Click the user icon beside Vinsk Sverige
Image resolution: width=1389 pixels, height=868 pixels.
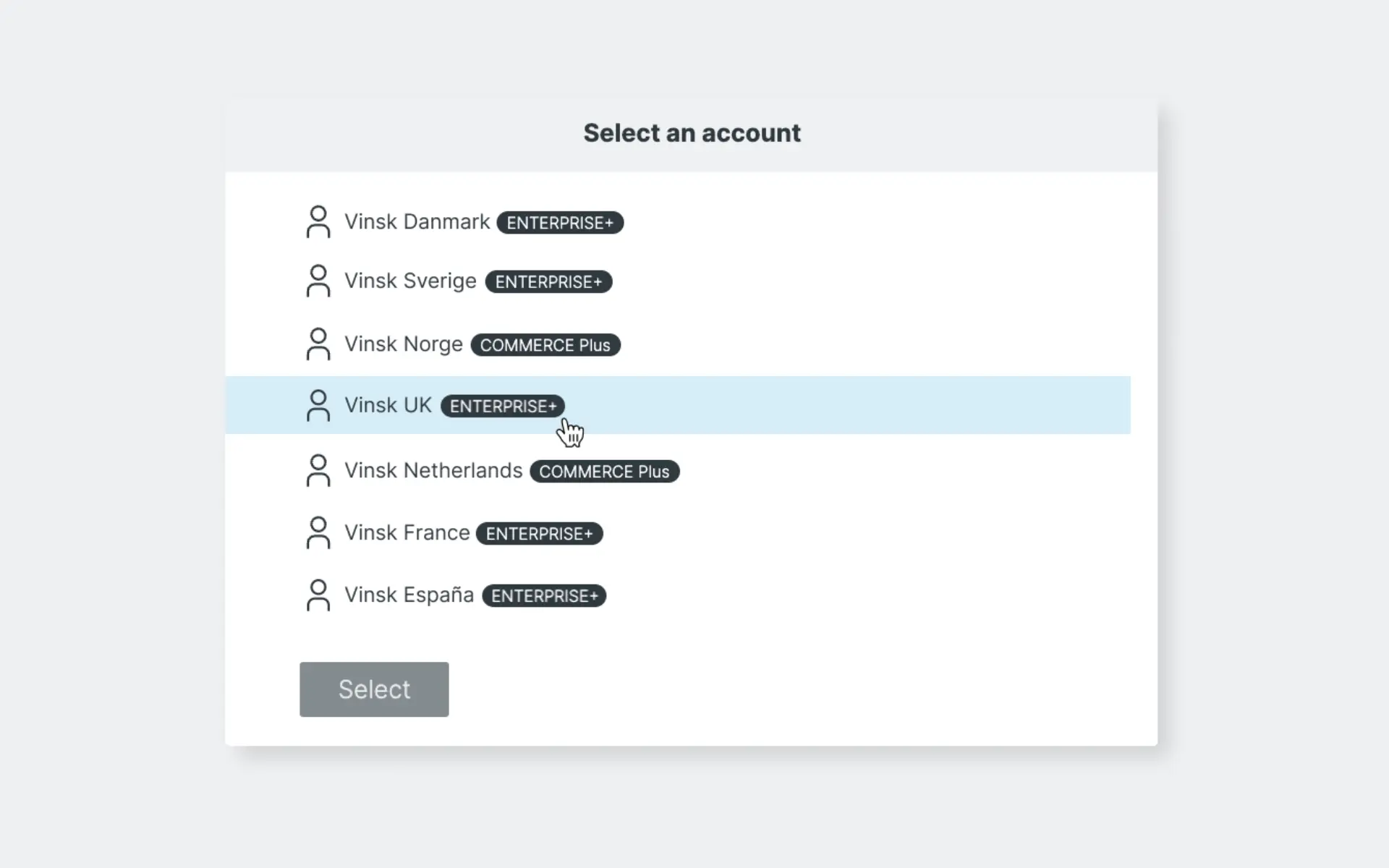pos(318,281)
